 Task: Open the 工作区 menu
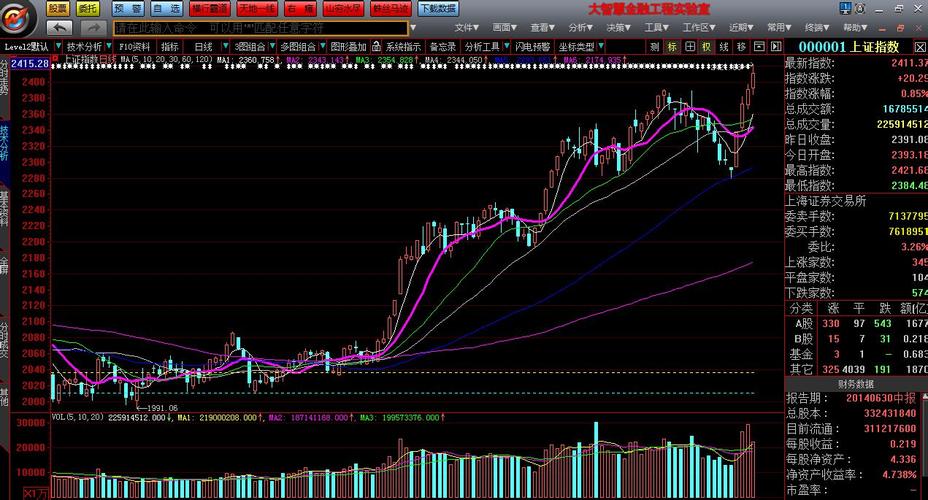click(x=698, y=28)
